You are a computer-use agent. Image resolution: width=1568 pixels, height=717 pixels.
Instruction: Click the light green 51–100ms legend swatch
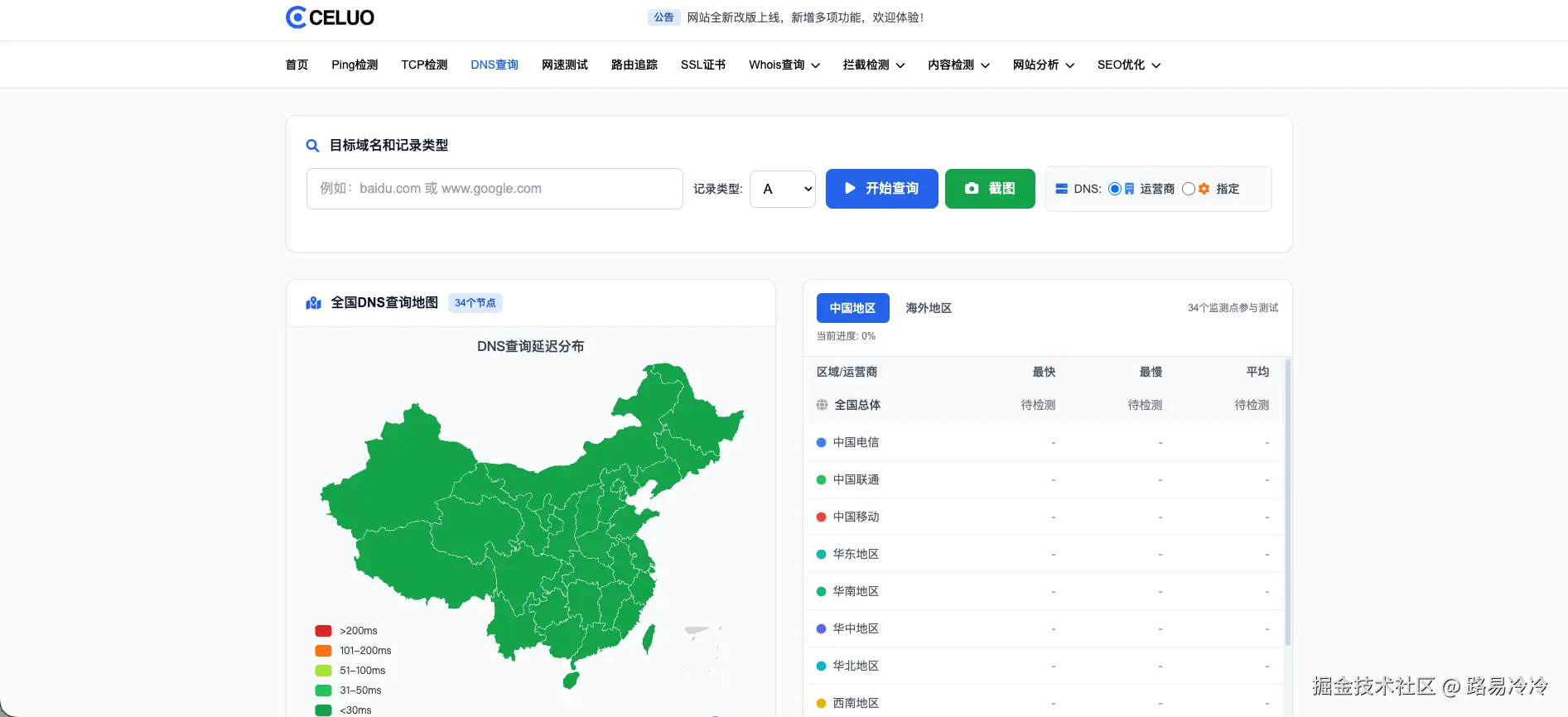point(324,671)
